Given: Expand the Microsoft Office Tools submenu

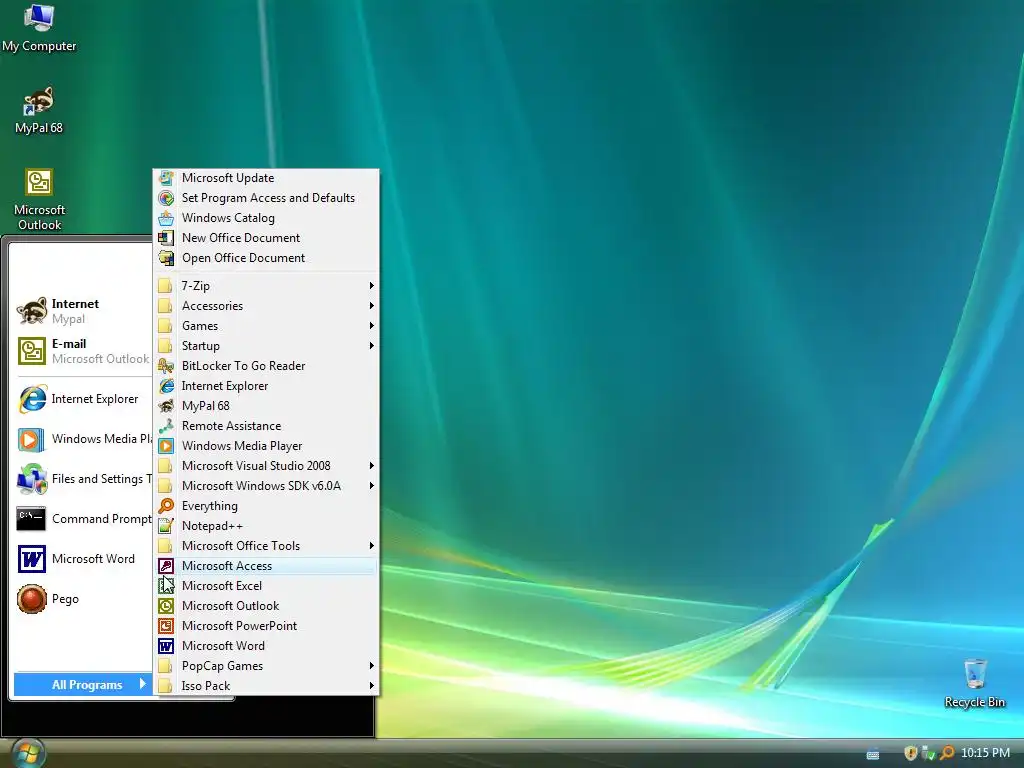Looking at the screenshot, I should point(266,546).
